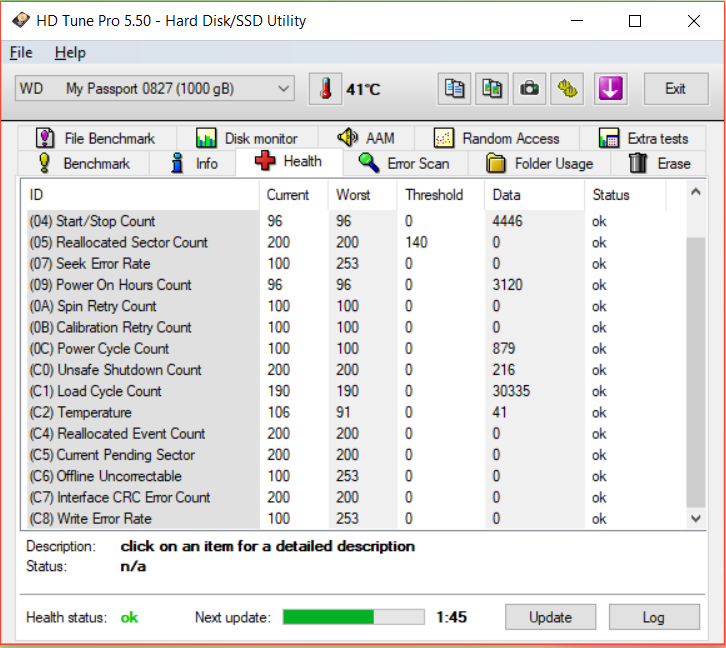Open options with the yellow gears icon
Viewport: 726px width, 648px height.
568,89
